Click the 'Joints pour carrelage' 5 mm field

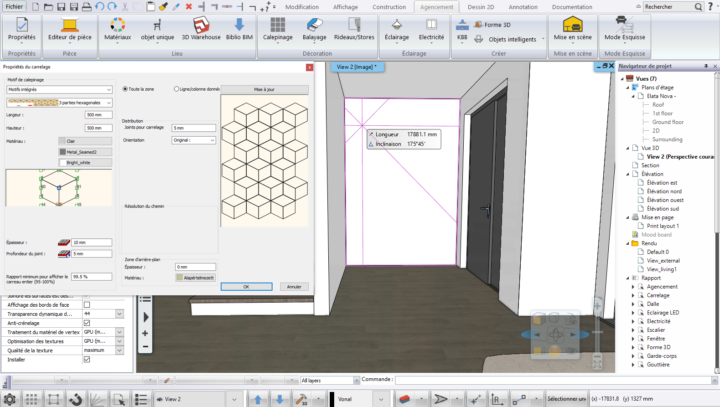point(193,128)
